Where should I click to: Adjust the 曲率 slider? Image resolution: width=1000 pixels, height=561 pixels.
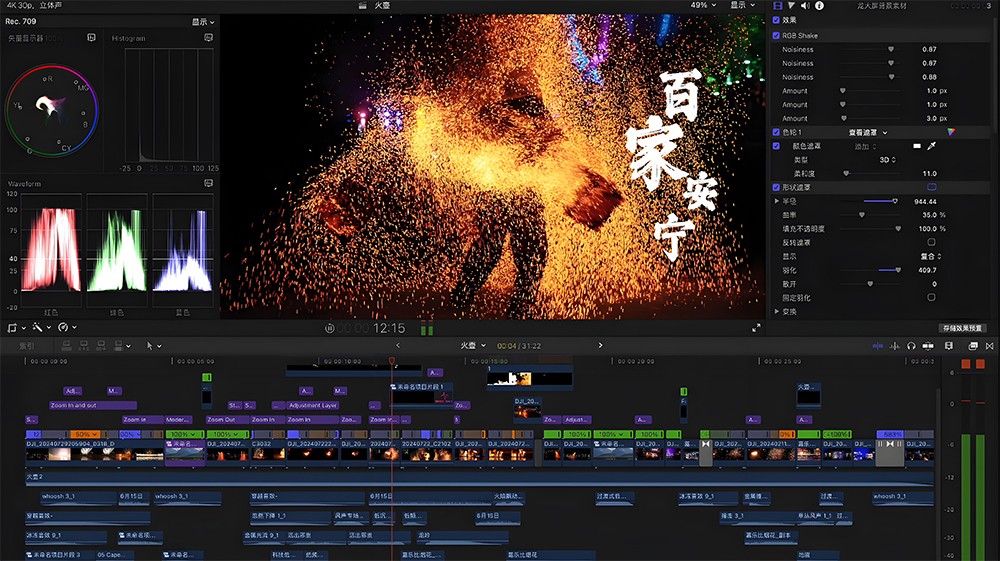(x=870, y=215)
